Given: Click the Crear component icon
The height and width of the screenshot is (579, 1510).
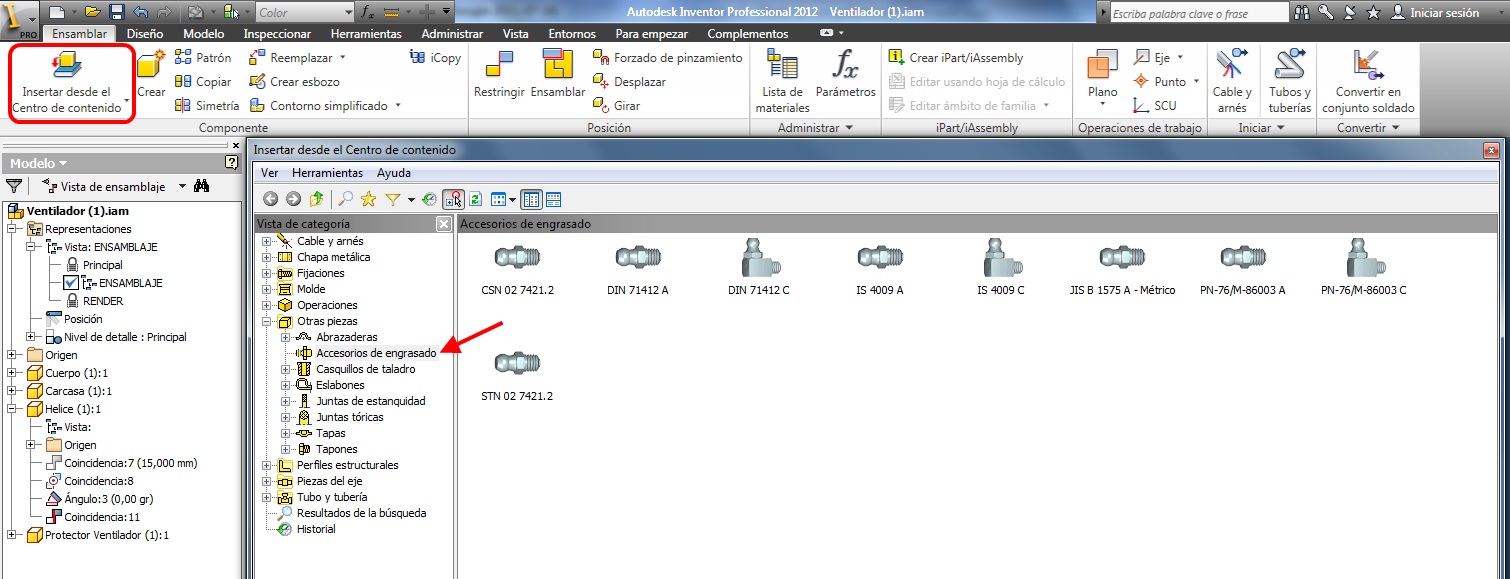Looking at the screenshot, I should click(x=151, y=74).
